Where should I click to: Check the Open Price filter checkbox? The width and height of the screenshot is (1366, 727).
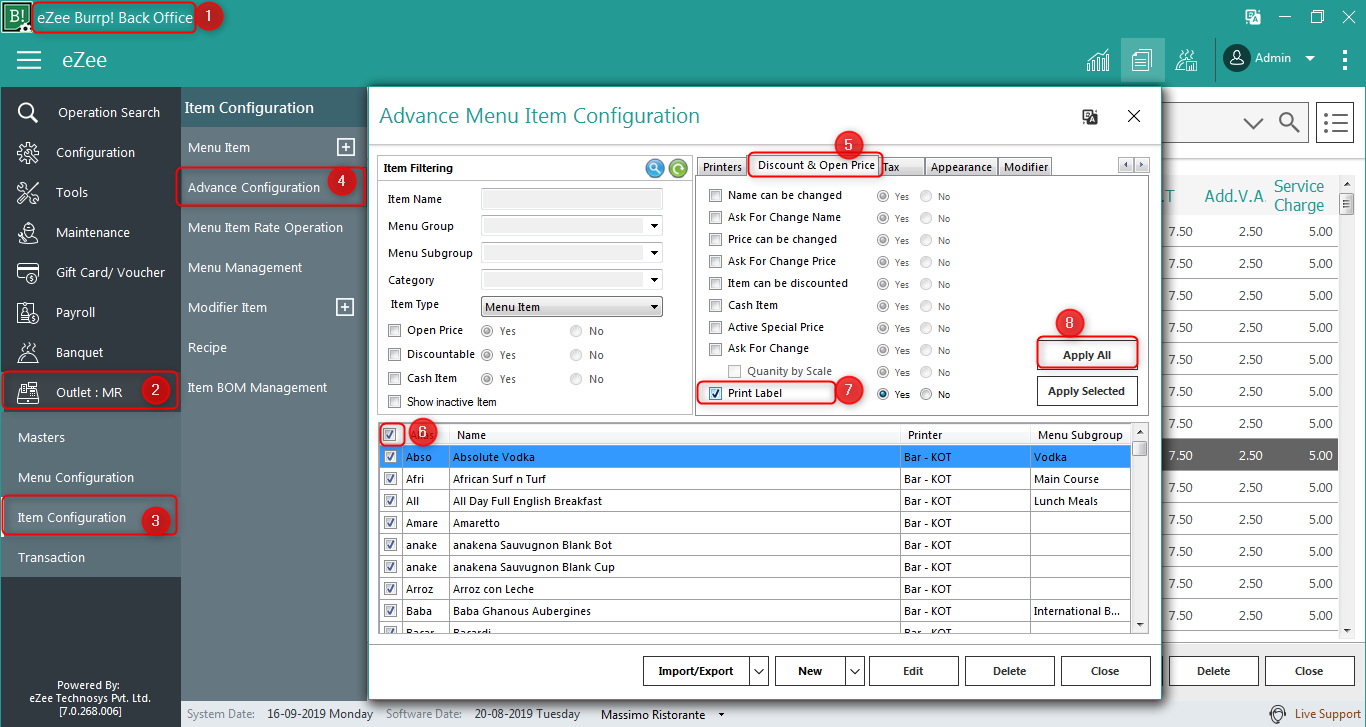[x=394, y=331]
